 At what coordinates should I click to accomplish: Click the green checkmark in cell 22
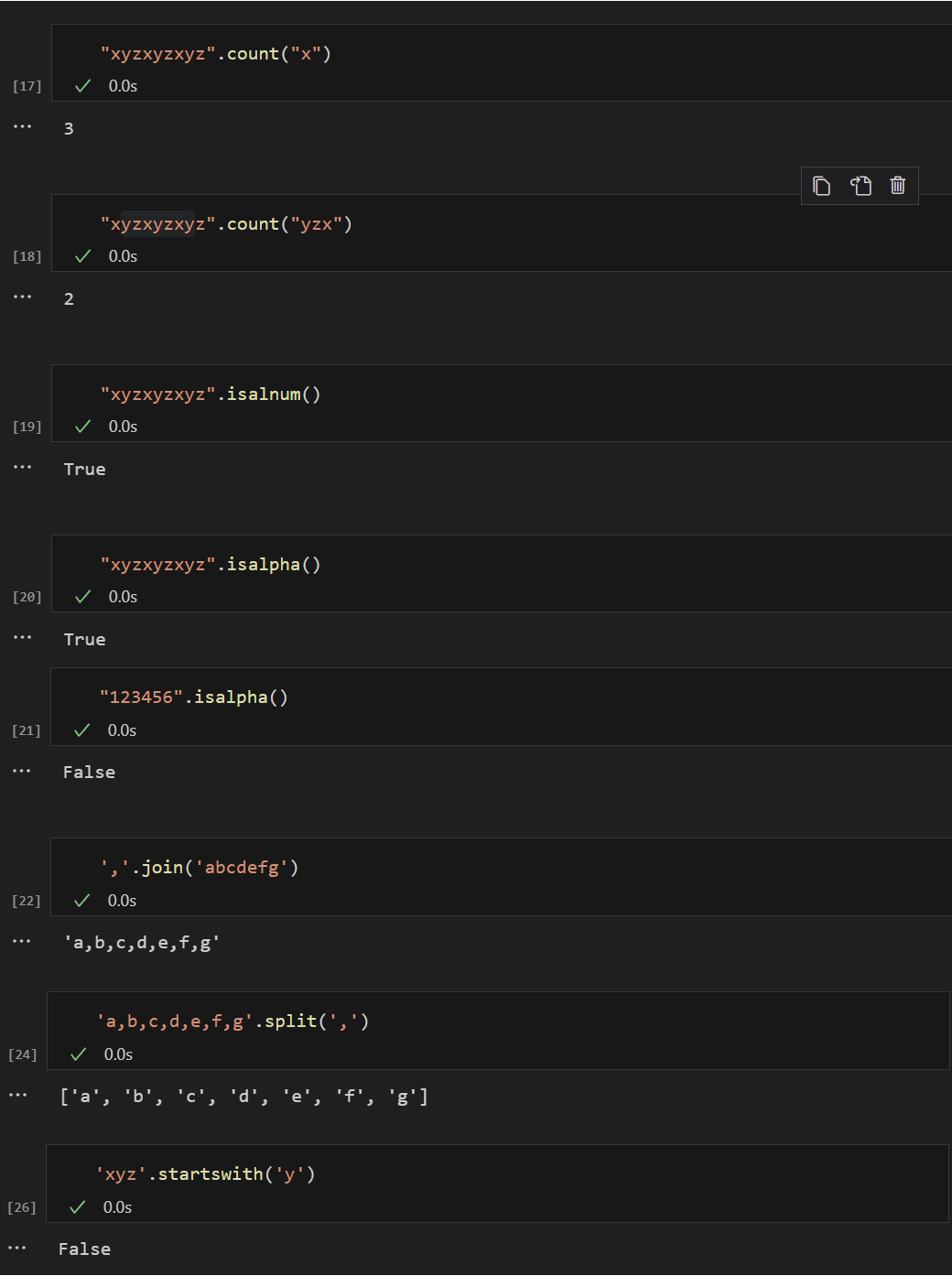pyautogui.click(x=82, y=901)
